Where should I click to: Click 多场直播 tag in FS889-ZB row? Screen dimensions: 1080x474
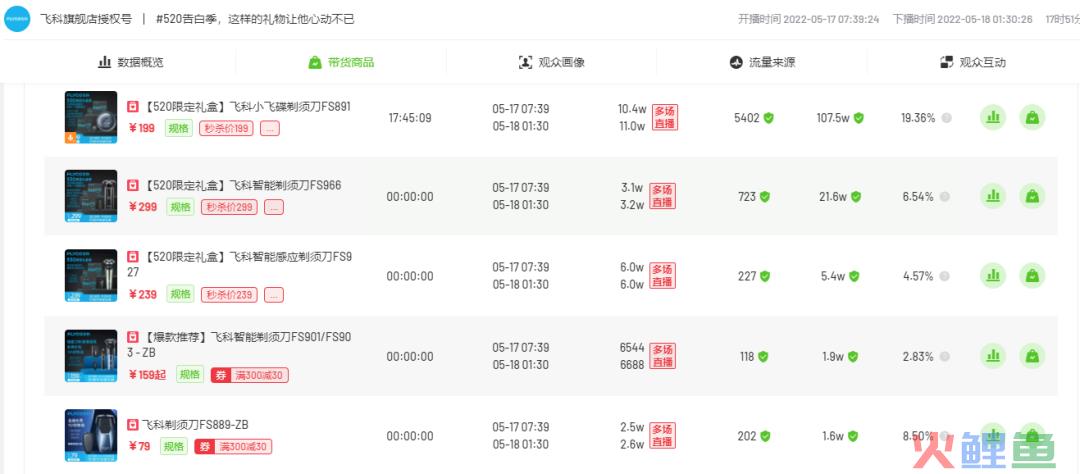point(663,436)
